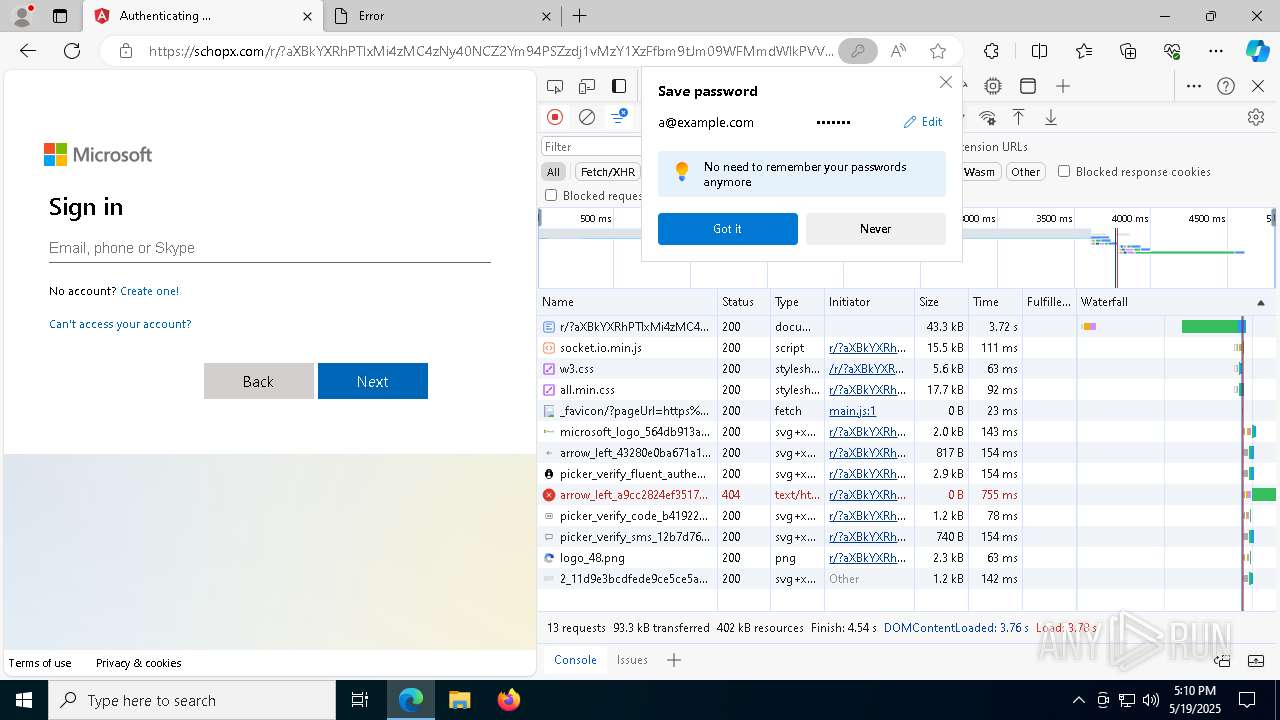Open the Favorites list icon
This screenshot has width=1280, height=720.
pos(1084,51)
